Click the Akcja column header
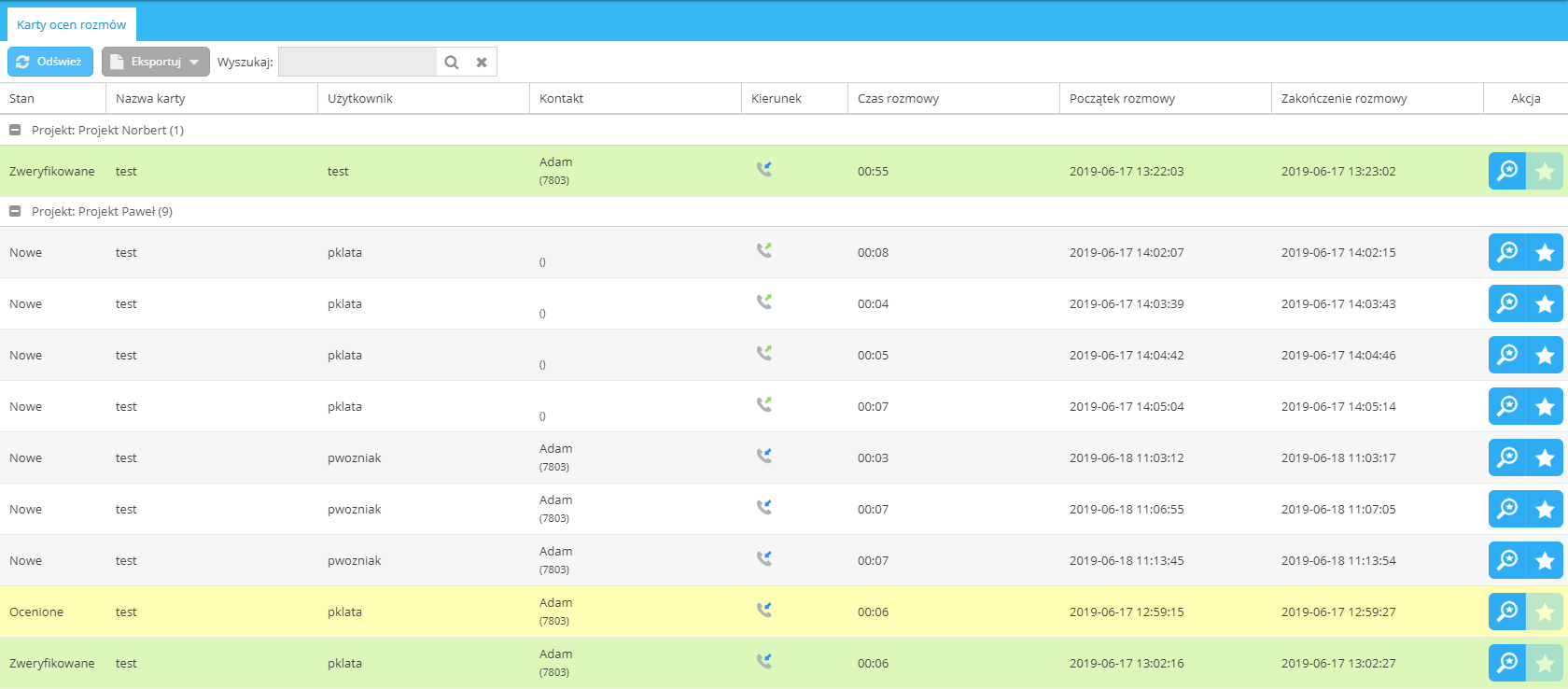 (1526, 98)
